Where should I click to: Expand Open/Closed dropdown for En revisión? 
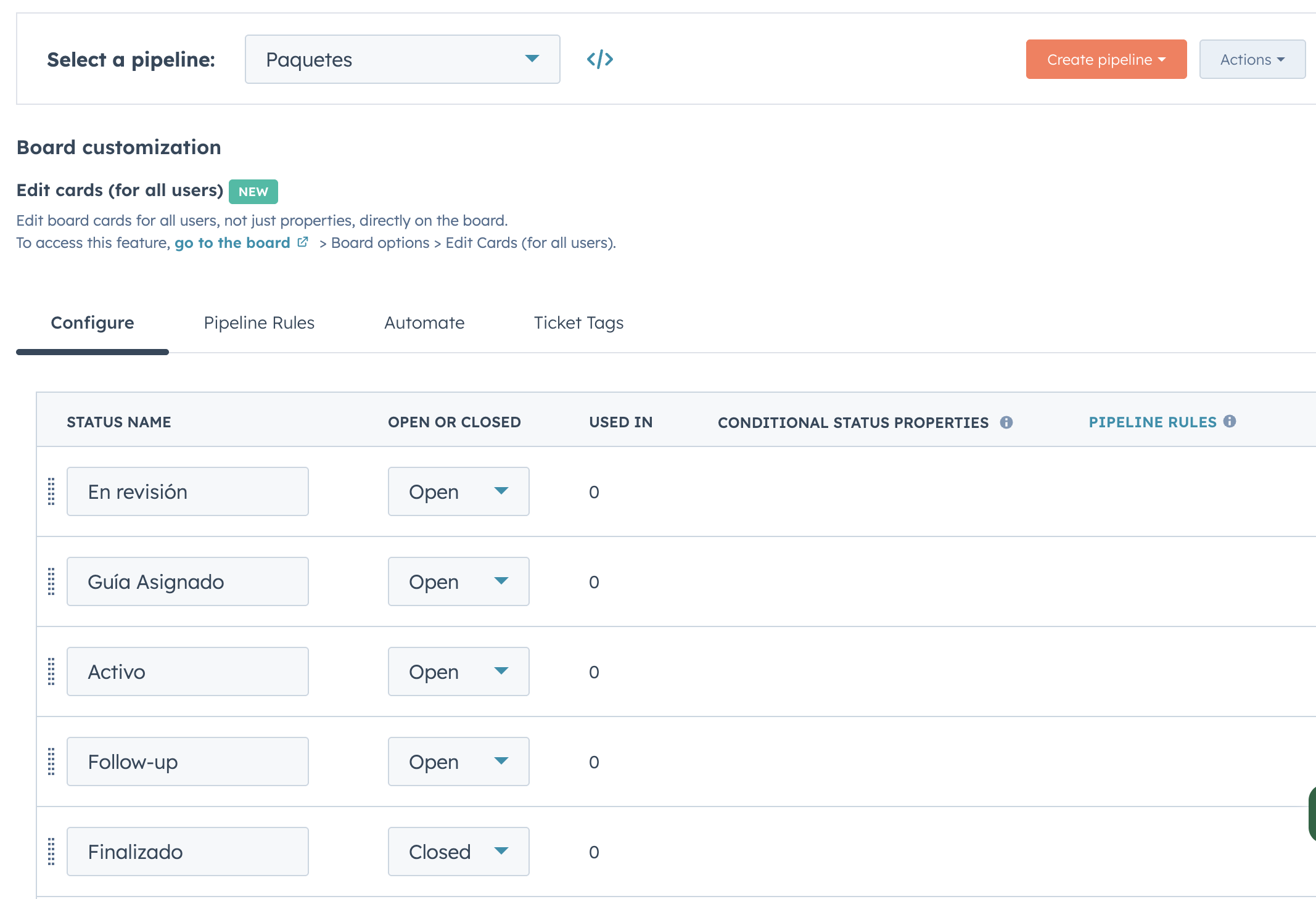click(458, 491)
